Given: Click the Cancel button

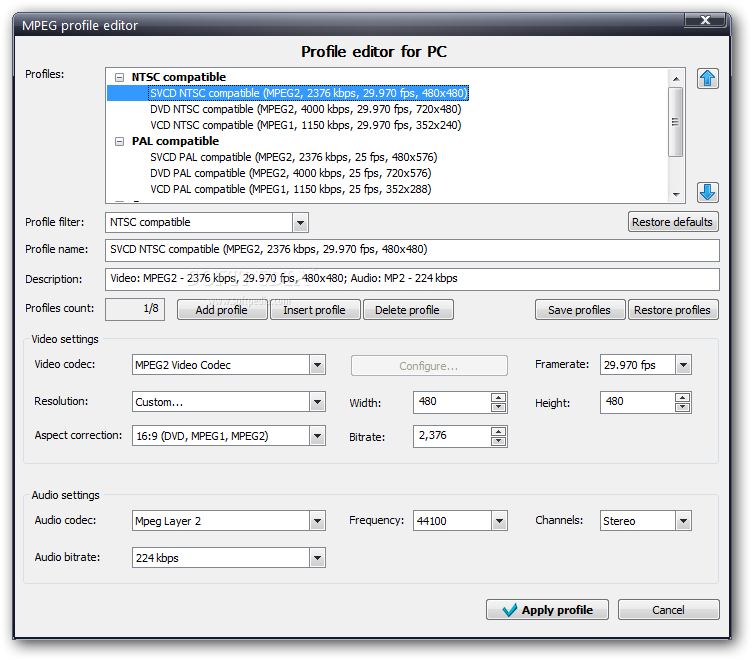Looking at the screenshot, I should point(669,610).
